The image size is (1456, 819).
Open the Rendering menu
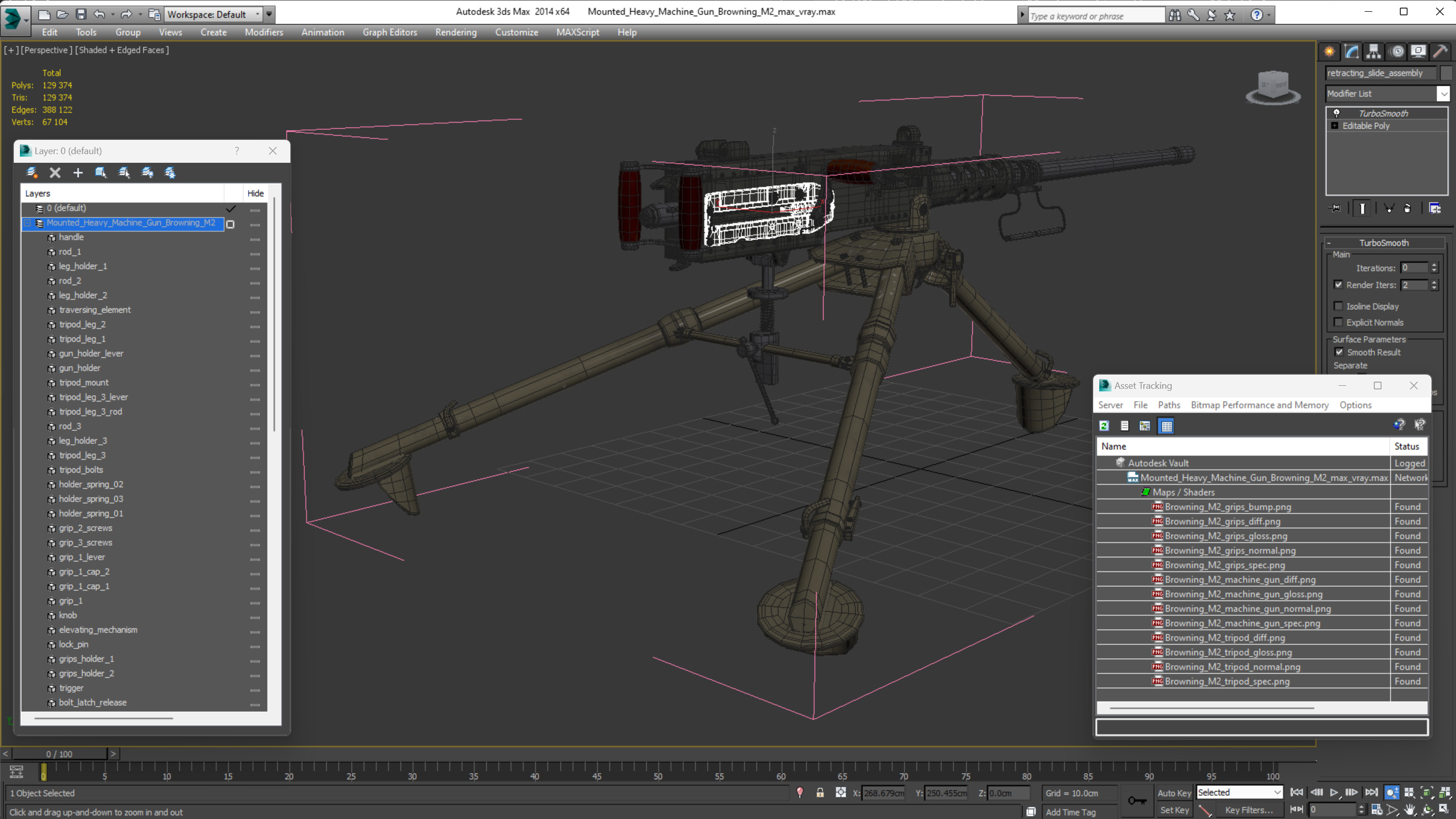tap(456, 32)
